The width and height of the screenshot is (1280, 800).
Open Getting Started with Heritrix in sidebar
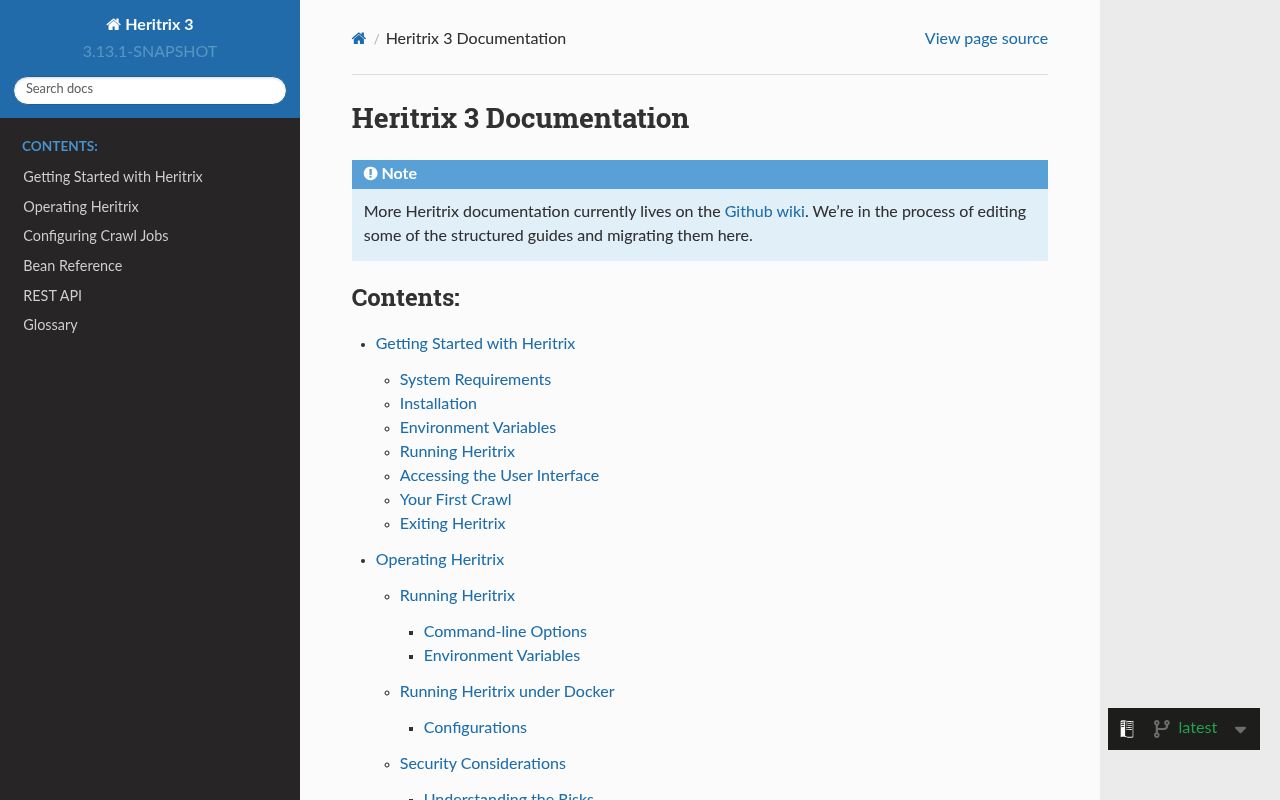pyautogui.click(x=113, y=178)
